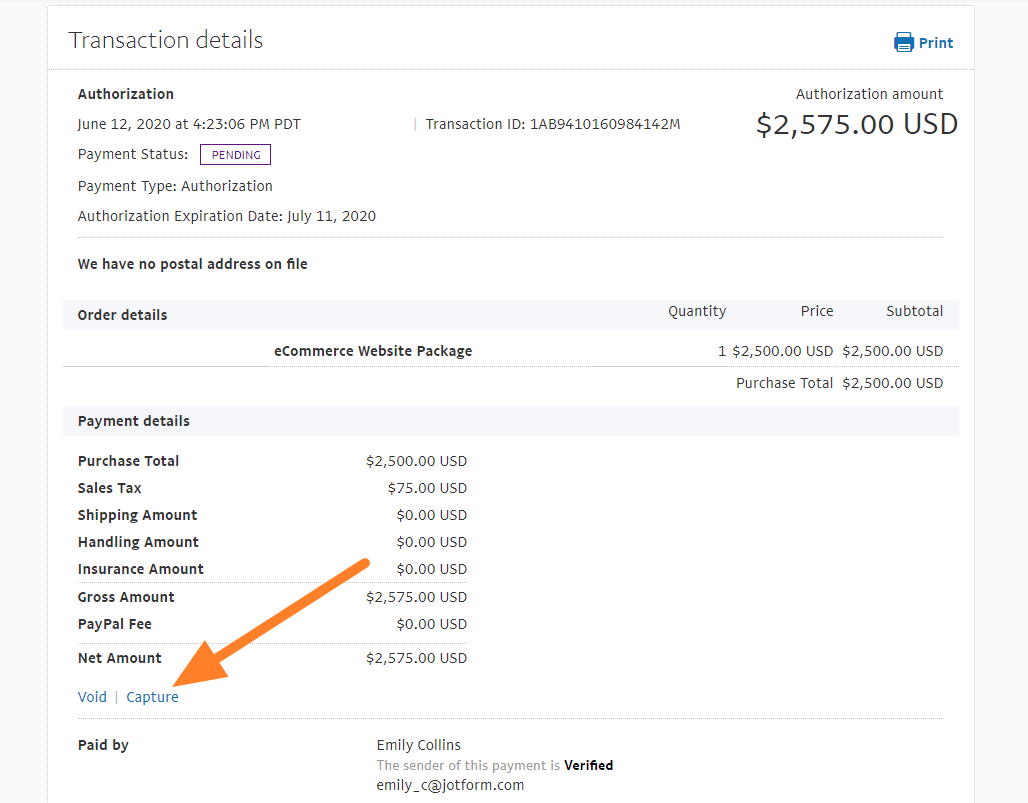This screenshot has width=1028, height=803.
Task: Select the Transaction ID number
Action: (605, 124)
